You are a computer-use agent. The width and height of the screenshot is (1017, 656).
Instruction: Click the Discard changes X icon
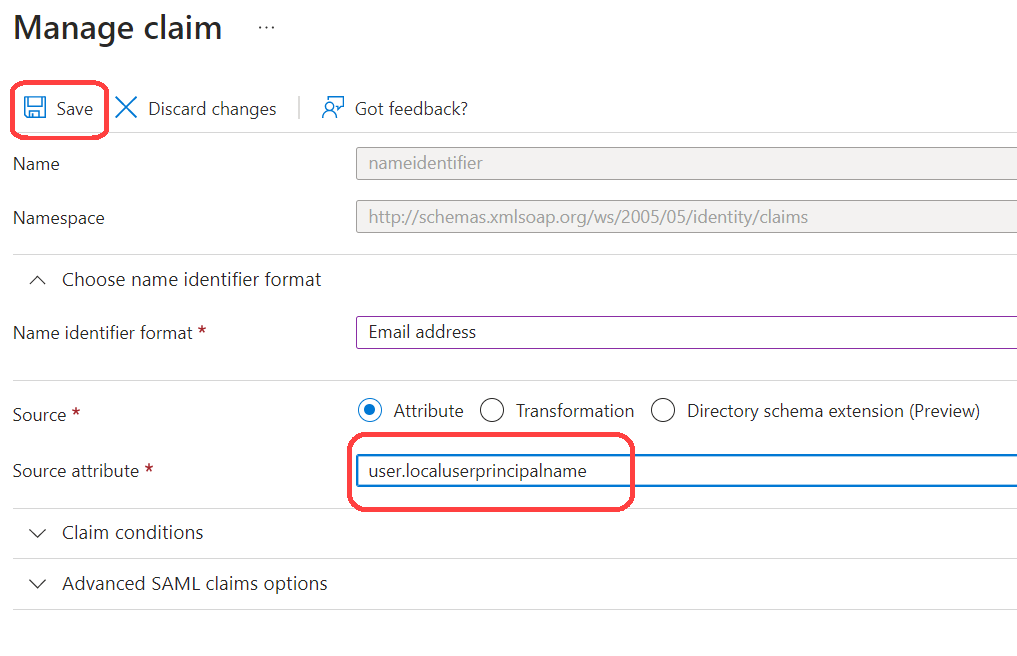pos(127,108)
